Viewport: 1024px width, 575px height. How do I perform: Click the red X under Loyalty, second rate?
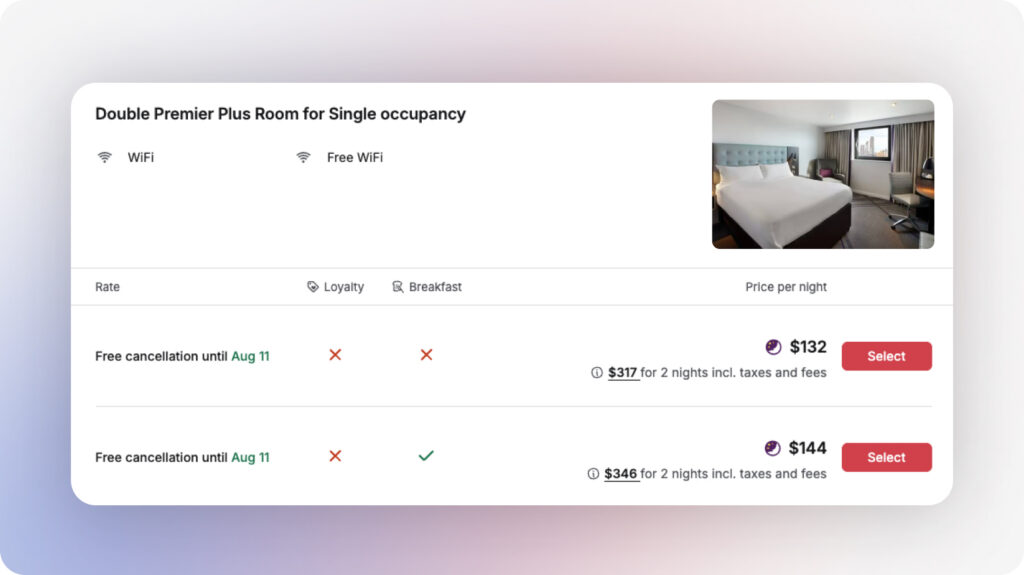[335, 456]
